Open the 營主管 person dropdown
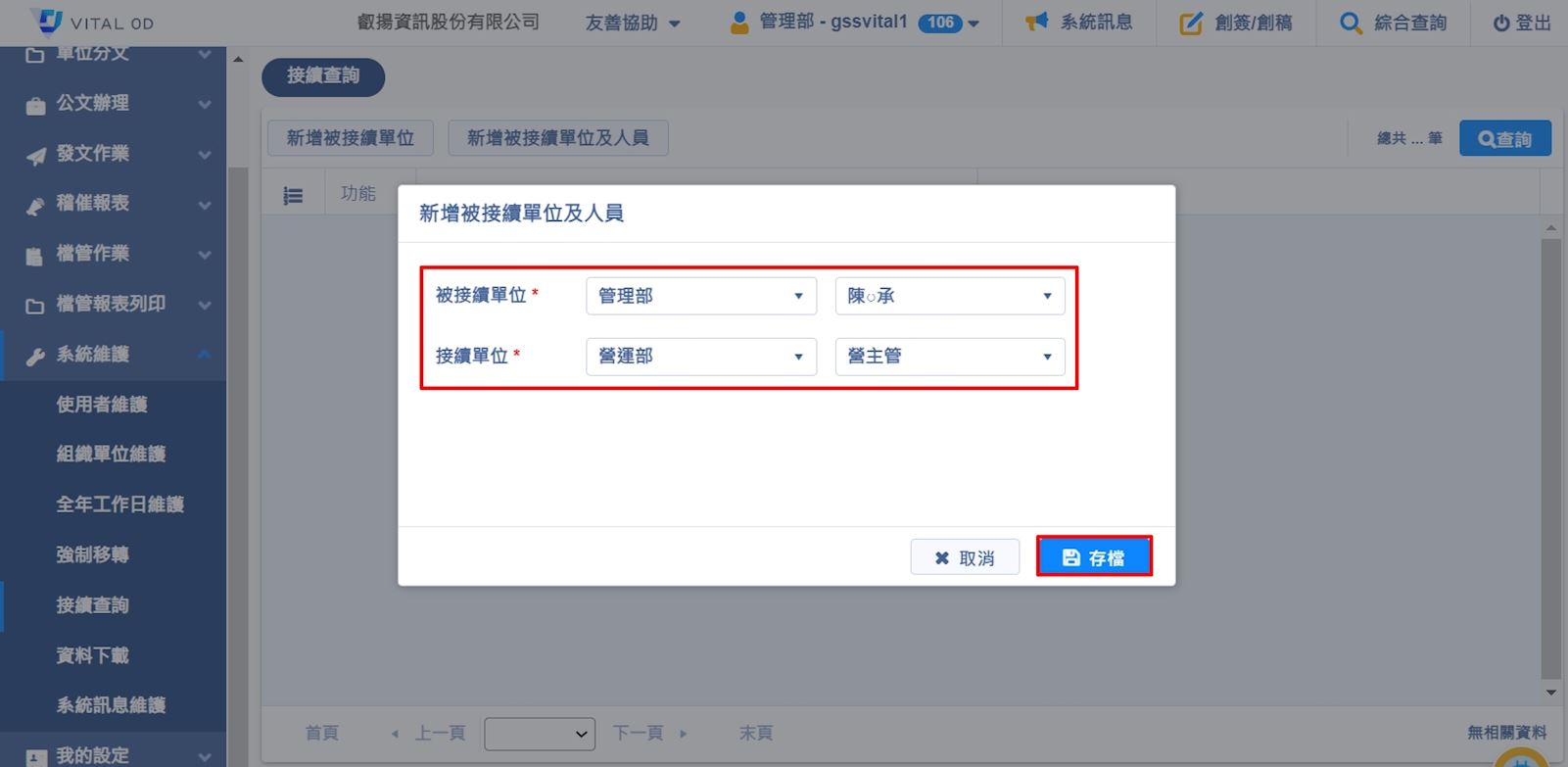 point(949,357)
